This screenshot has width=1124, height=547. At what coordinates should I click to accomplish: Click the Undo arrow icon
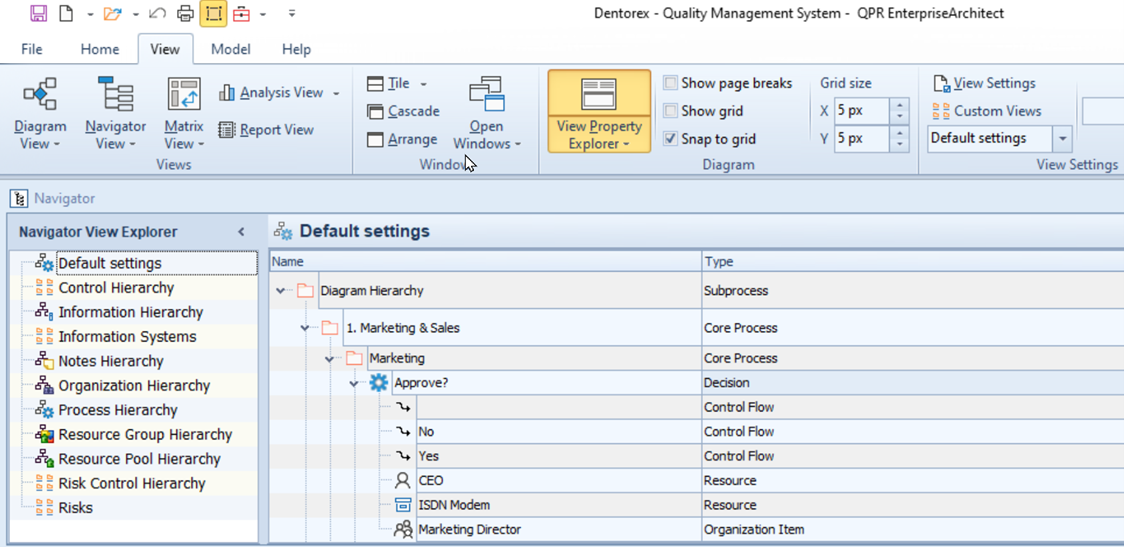158,13
